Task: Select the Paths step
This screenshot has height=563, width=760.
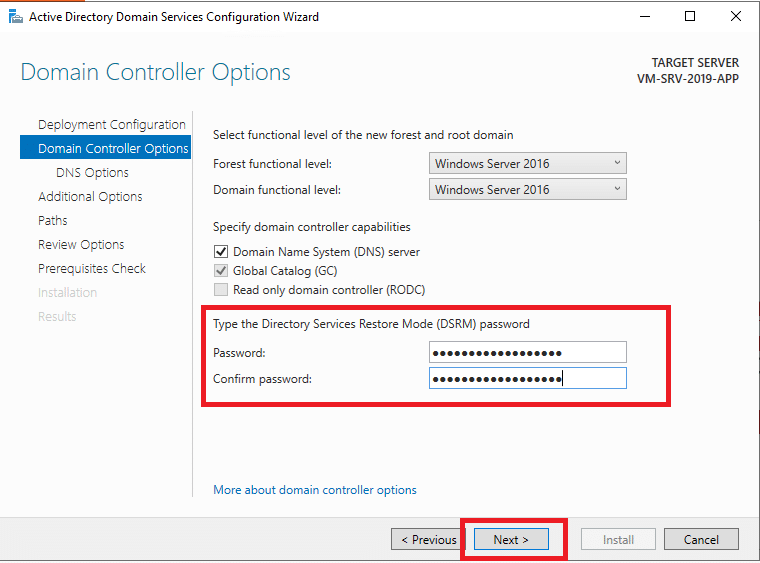Action: [x=52, y=220]
